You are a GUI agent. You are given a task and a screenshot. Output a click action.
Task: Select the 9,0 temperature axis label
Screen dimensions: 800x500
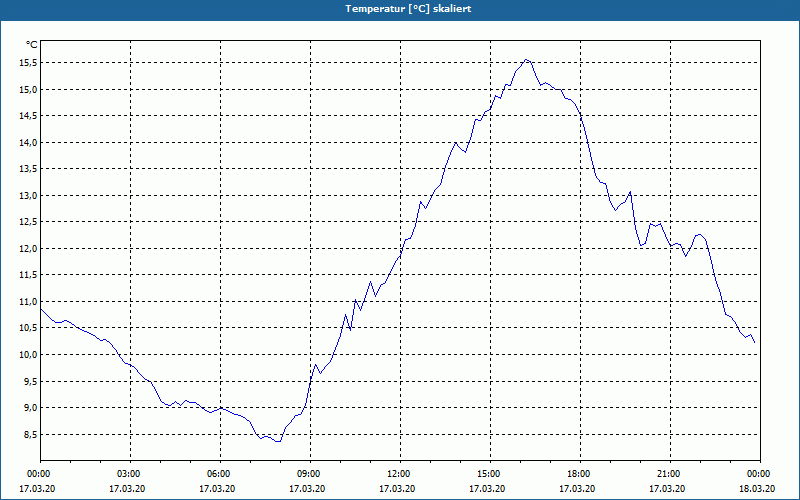click(x=30, y=408)
